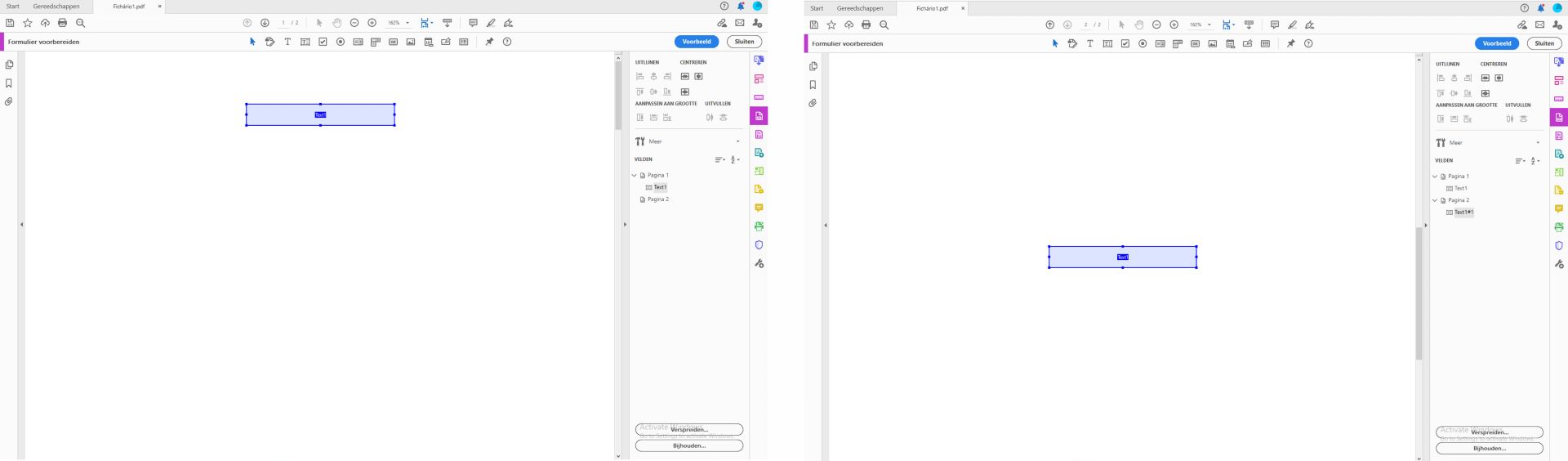Click the pin toolbar icon in left window

(489, 42)
